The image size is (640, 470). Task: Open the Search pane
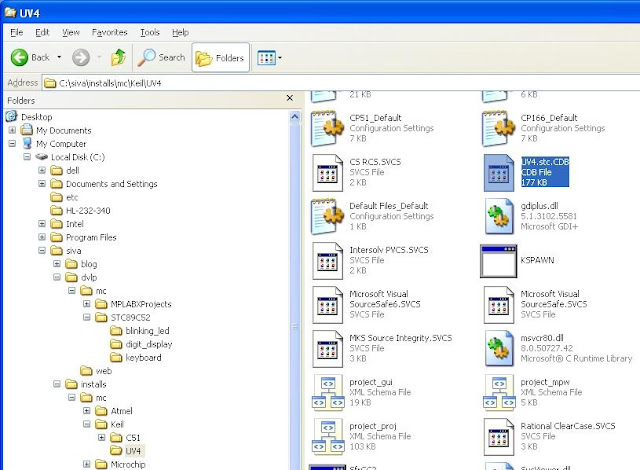pos(161,58)
